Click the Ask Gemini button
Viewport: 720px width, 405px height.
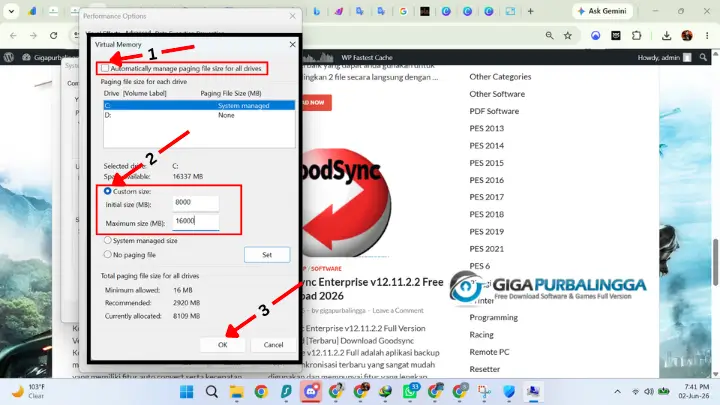(x=602, y=11)
